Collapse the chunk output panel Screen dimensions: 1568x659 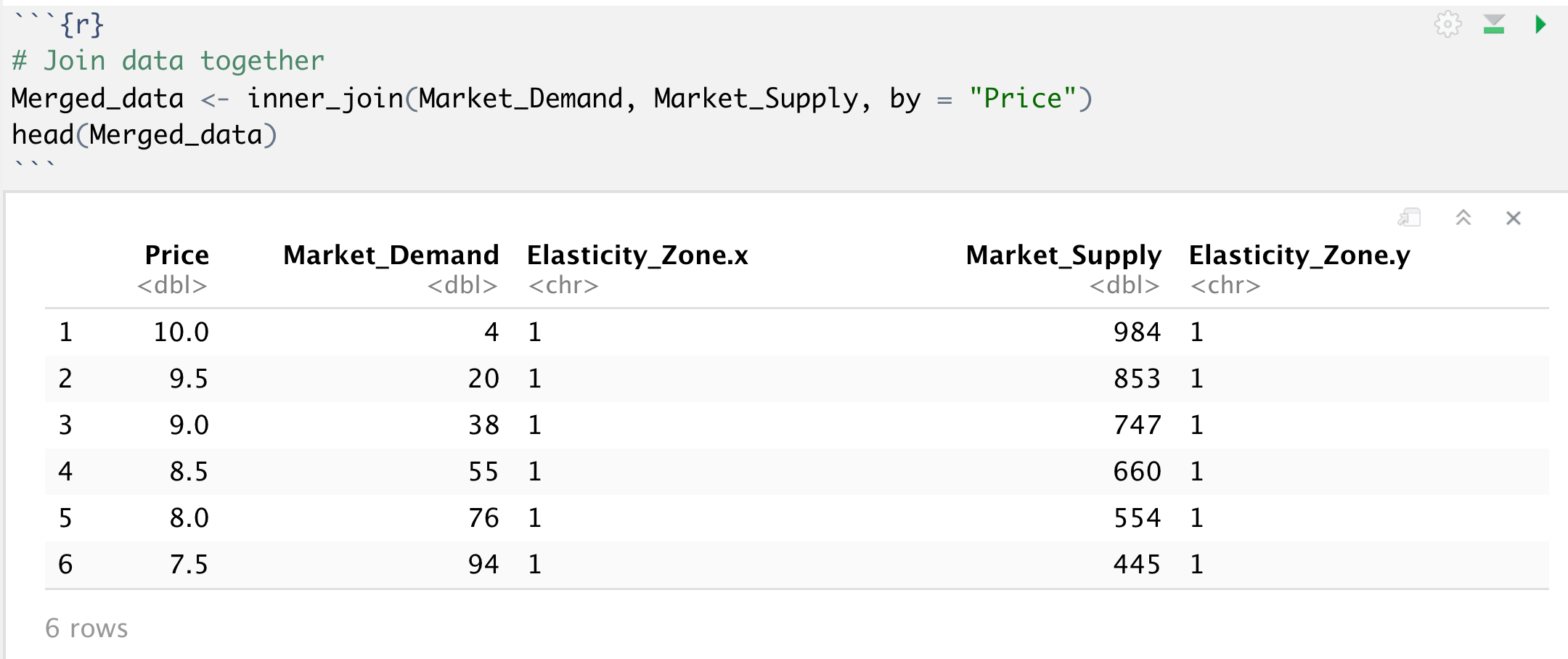1463,218
